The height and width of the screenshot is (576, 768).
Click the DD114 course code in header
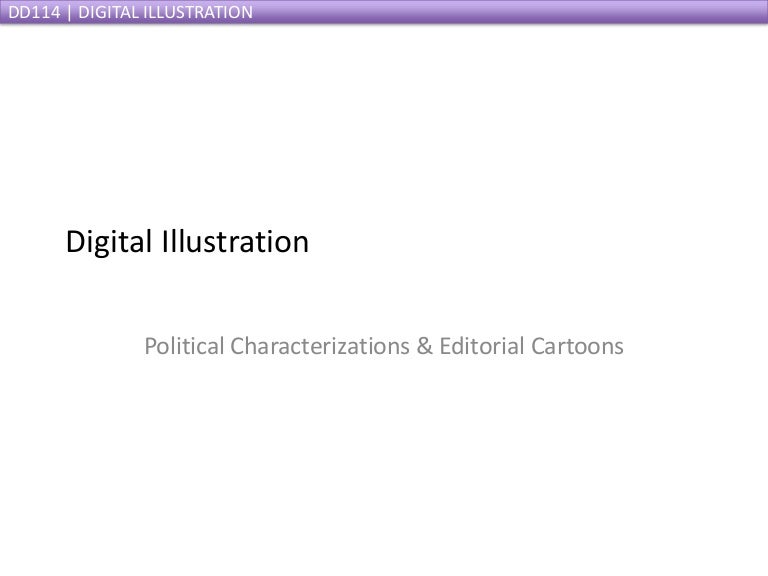click(x=31, y=12)
